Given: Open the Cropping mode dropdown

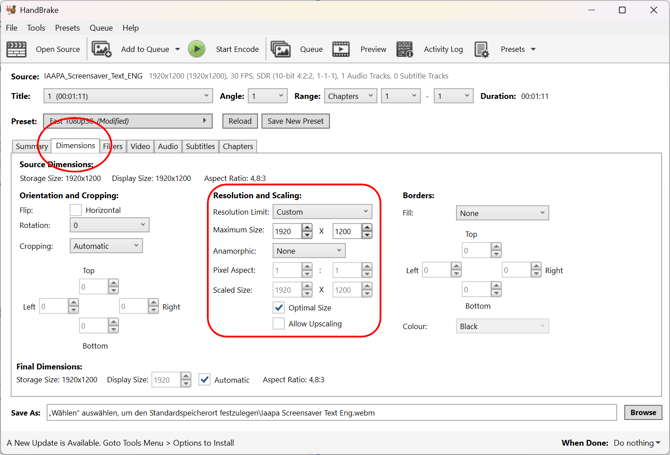Looking at the screenshot, I should (106, 246).
